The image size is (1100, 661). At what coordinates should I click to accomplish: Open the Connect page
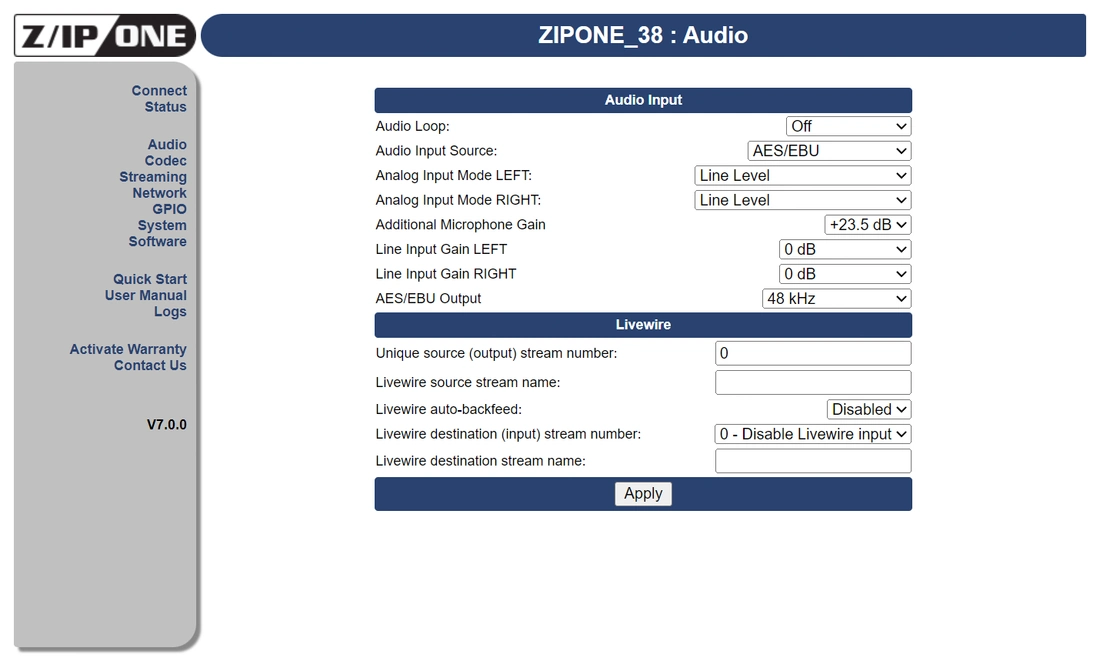(x=159, y=91)
